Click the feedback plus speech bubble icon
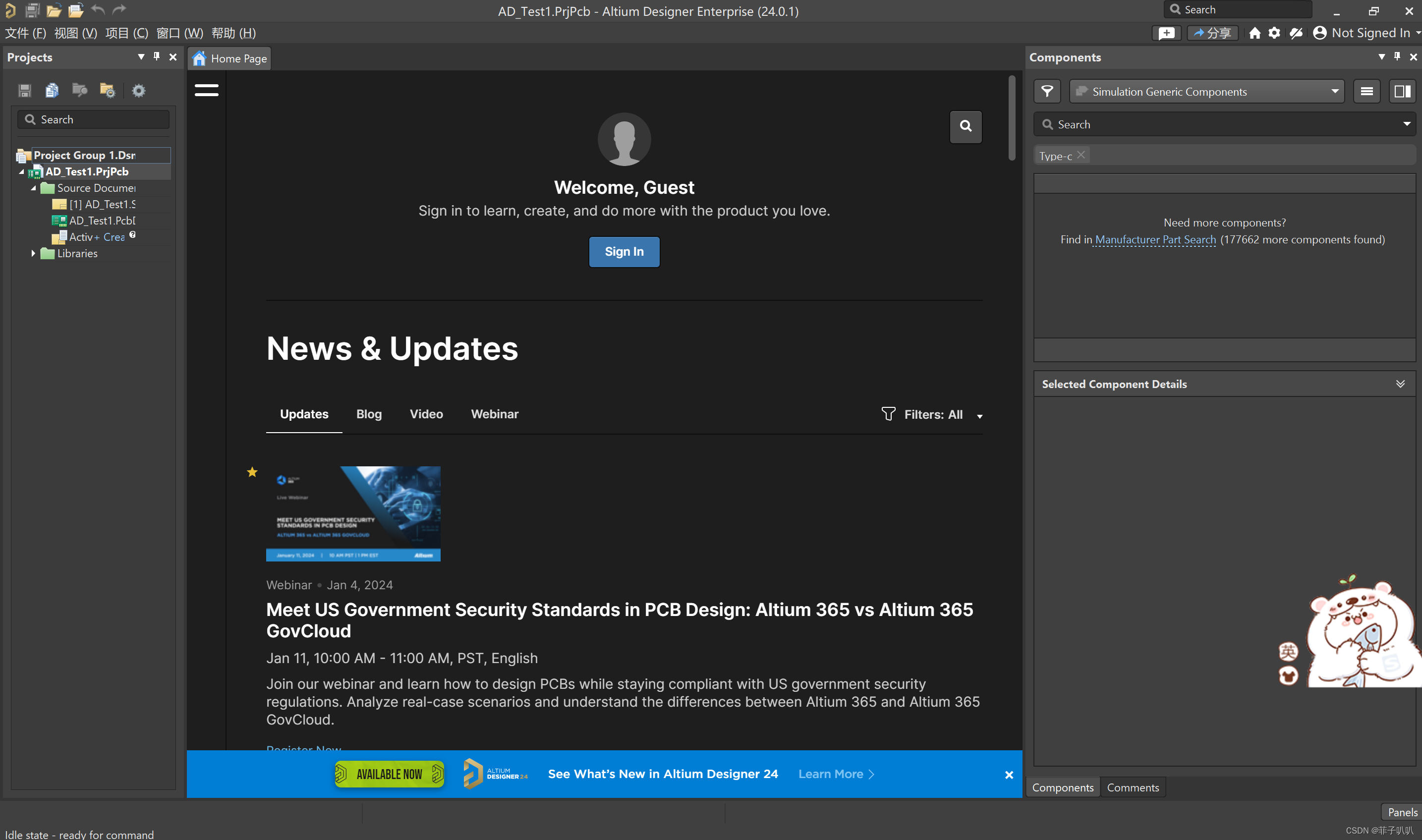The width and height of the screenshot is (1422, 840). pyautogui.click(x=1166, y=33)
